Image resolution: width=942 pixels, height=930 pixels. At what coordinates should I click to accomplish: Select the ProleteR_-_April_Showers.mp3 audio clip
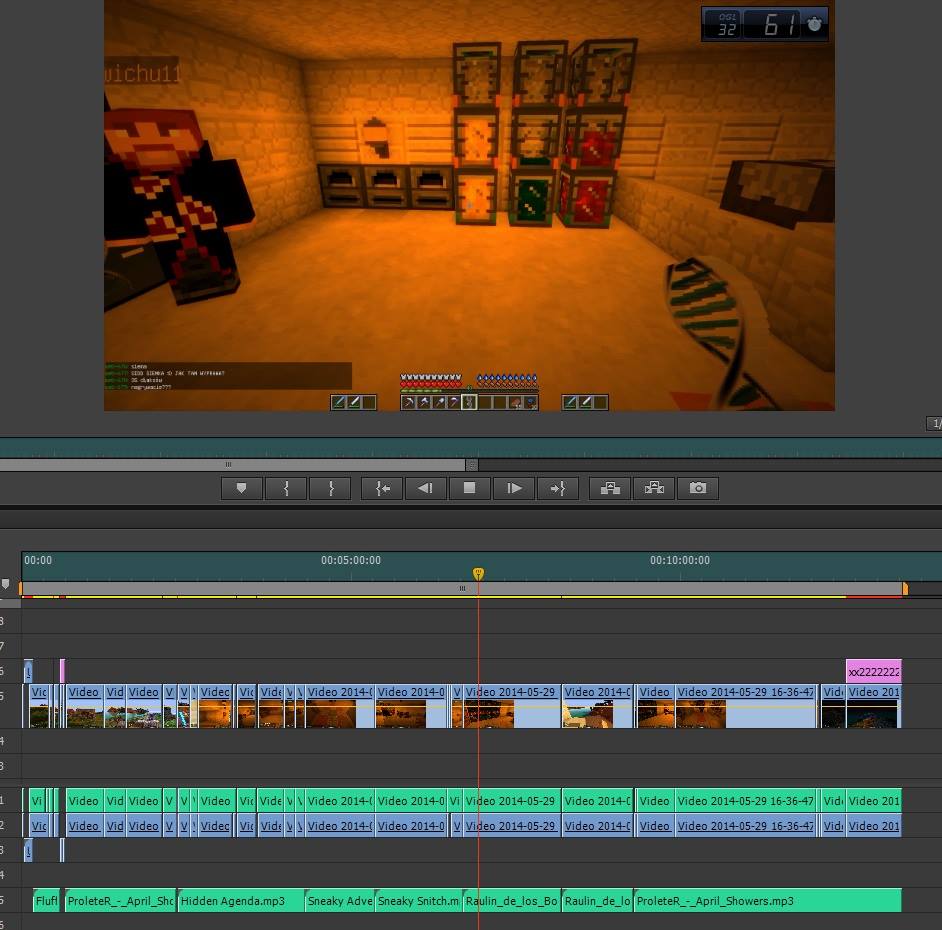pyautogui.click(x=768, y=901)
